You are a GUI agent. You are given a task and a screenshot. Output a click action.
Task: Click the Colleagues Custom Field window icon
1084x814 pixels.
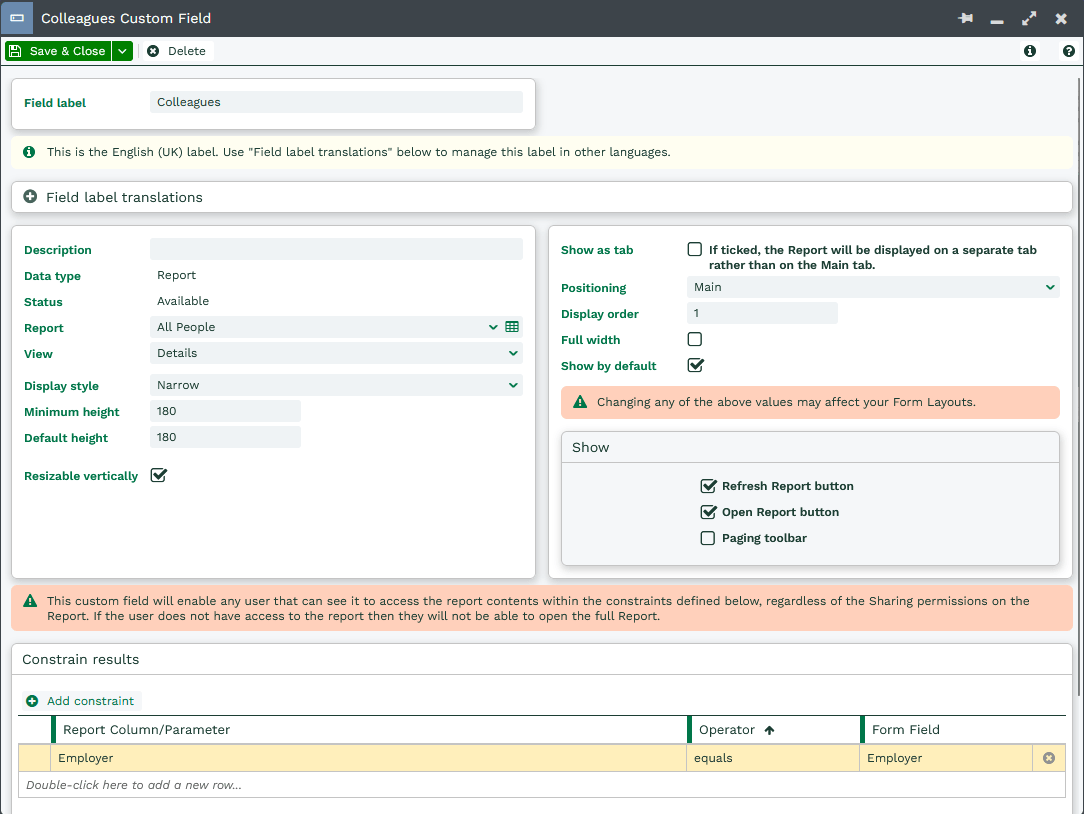coord(17,18)
